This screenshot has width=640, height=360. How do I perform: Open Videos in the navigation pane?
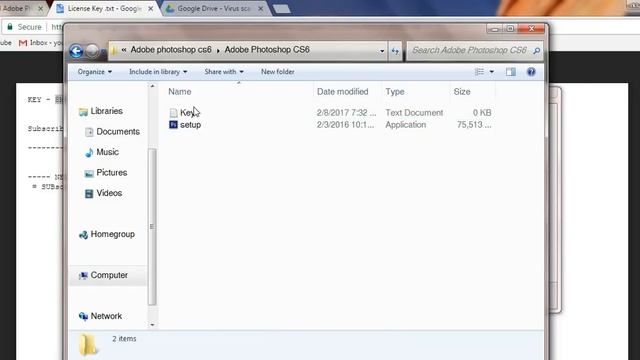pos(109,193)
